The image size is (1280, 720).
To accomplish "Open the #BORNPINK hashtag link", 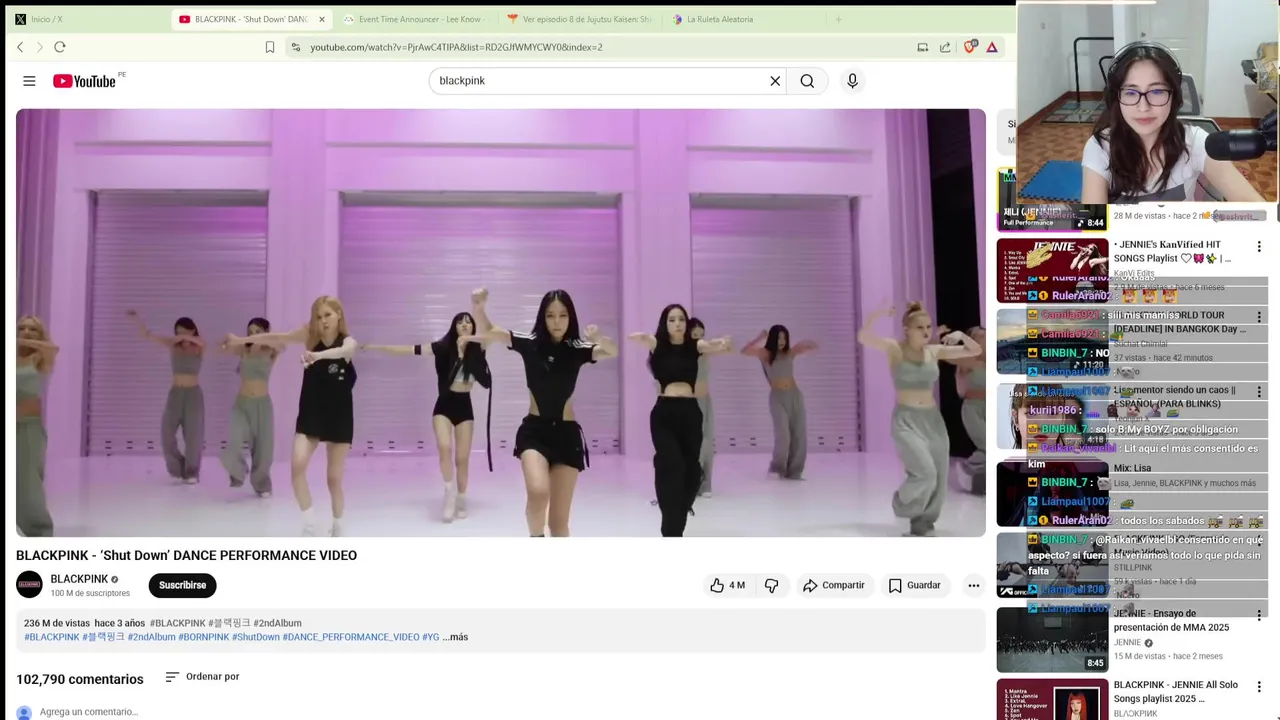I will pos(204,637).
